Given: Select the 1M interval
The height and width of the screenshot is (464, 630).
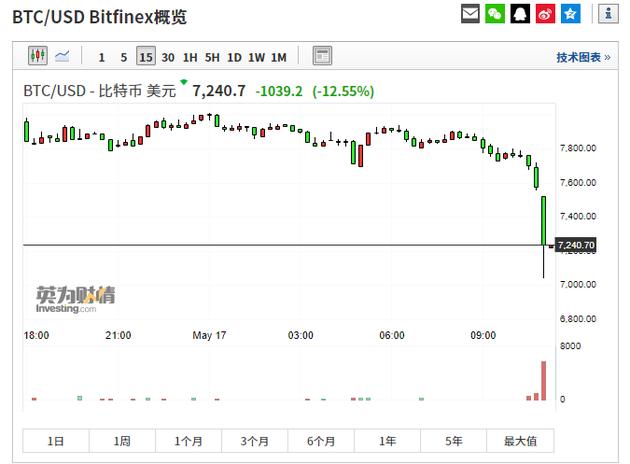Looking at the screenshot, I should tap(278, 57).
